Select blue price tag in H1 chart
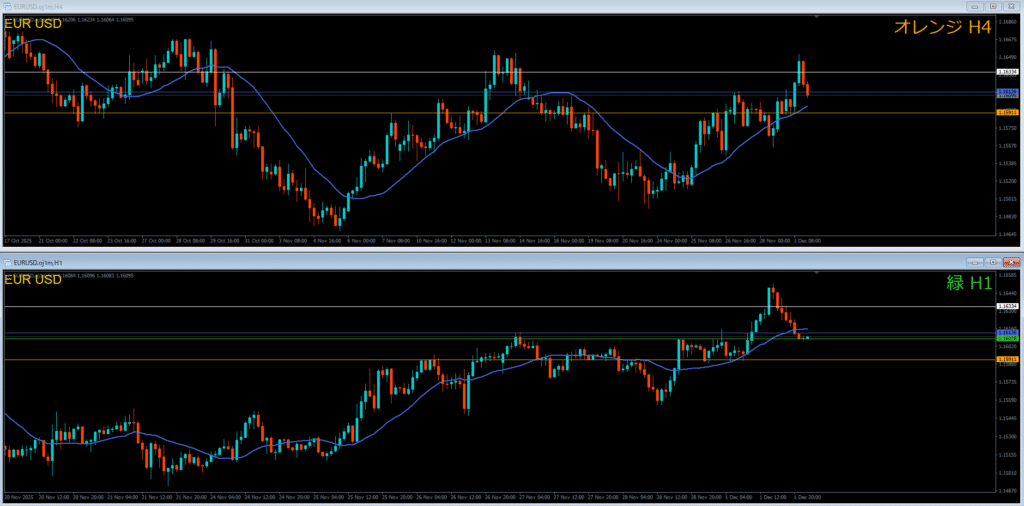1024x506 pixels. (x=1007, y=333)
